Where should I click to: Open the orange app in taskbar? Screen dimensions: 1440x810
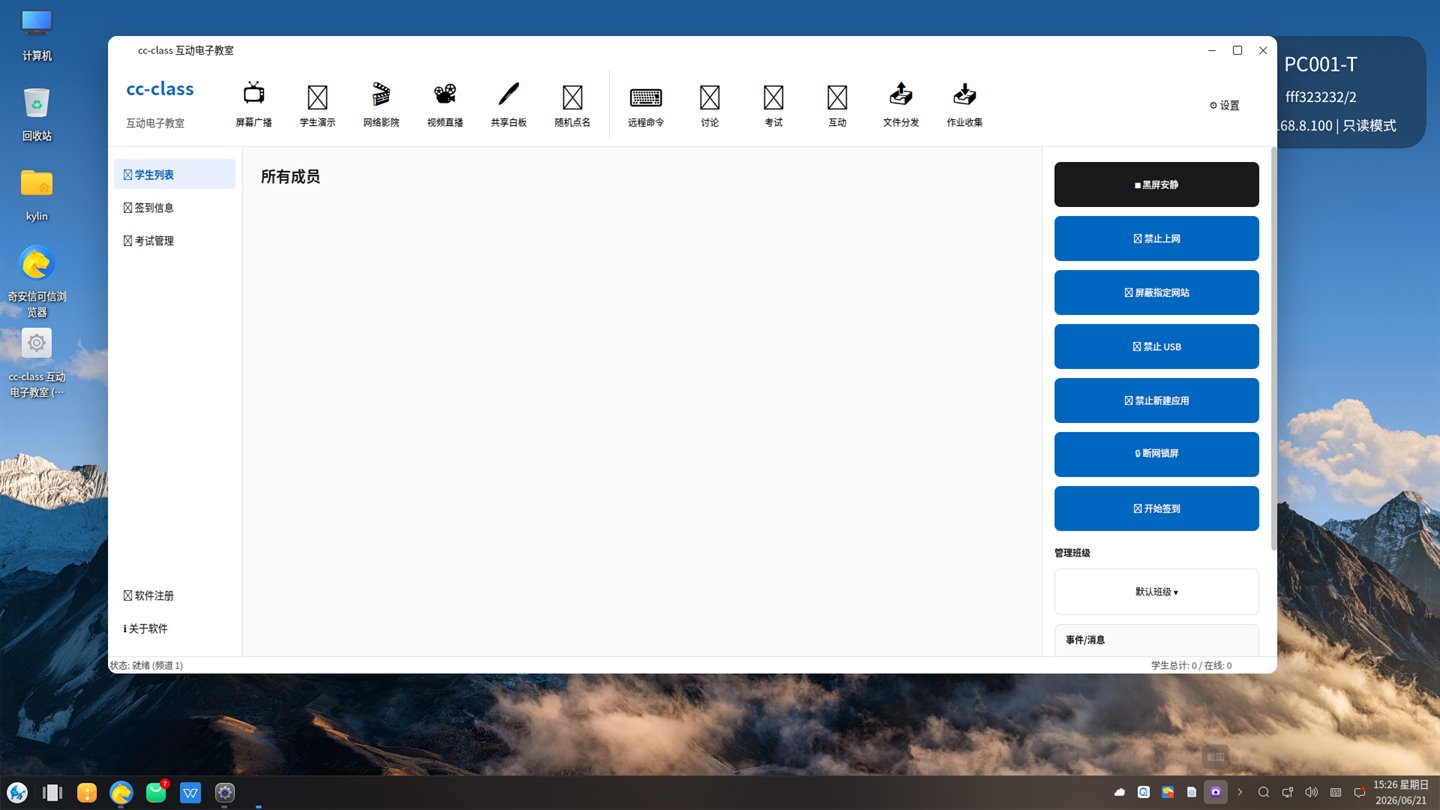(x=87, y=793)
